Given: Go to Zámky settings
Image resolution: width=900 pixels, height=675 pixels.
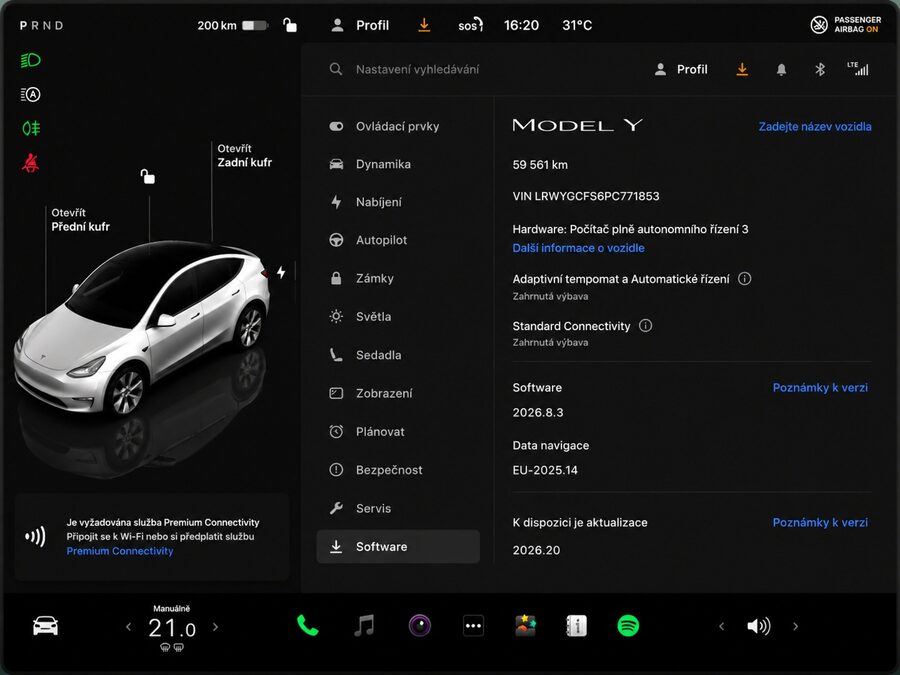Looking at the screenshot, I should click(398, 278).
